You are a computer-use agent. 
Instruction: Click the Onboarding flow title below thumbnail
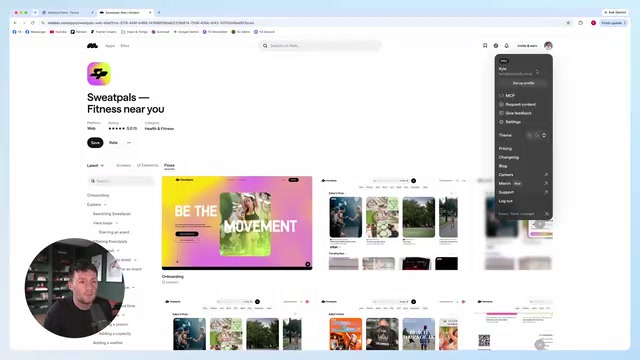pyautogui.click(x=173, y=277)
